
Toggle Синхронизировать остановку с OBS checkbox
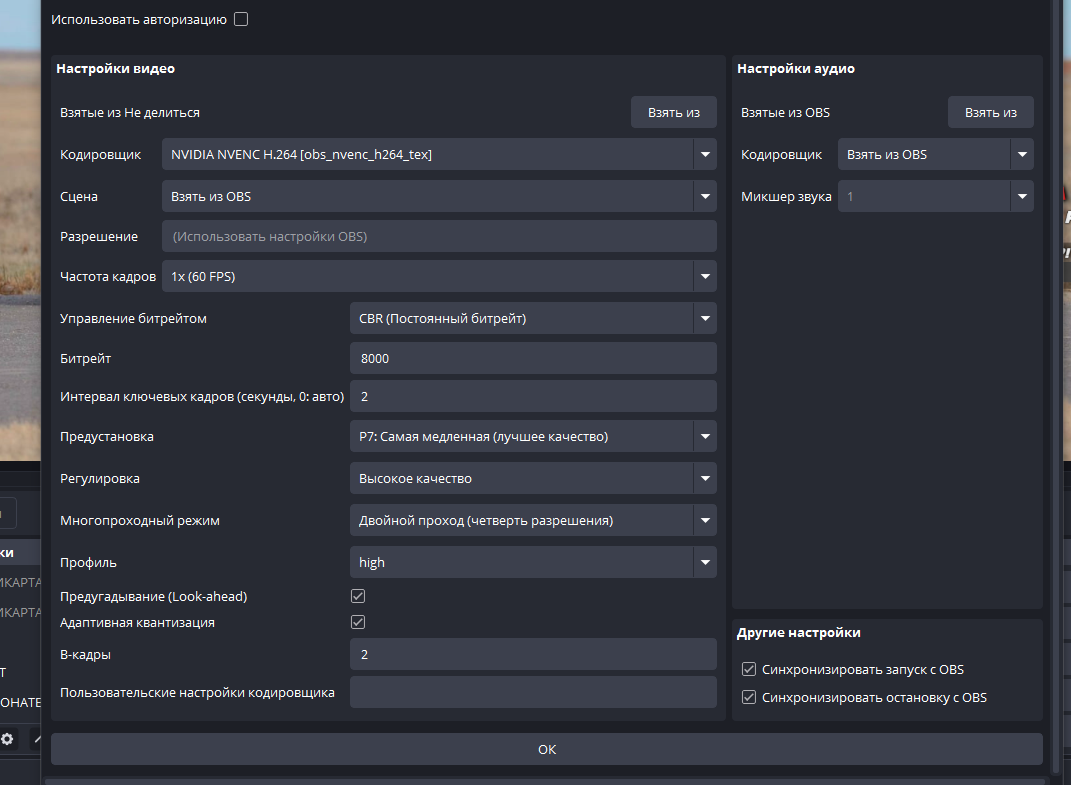(749, 697)
